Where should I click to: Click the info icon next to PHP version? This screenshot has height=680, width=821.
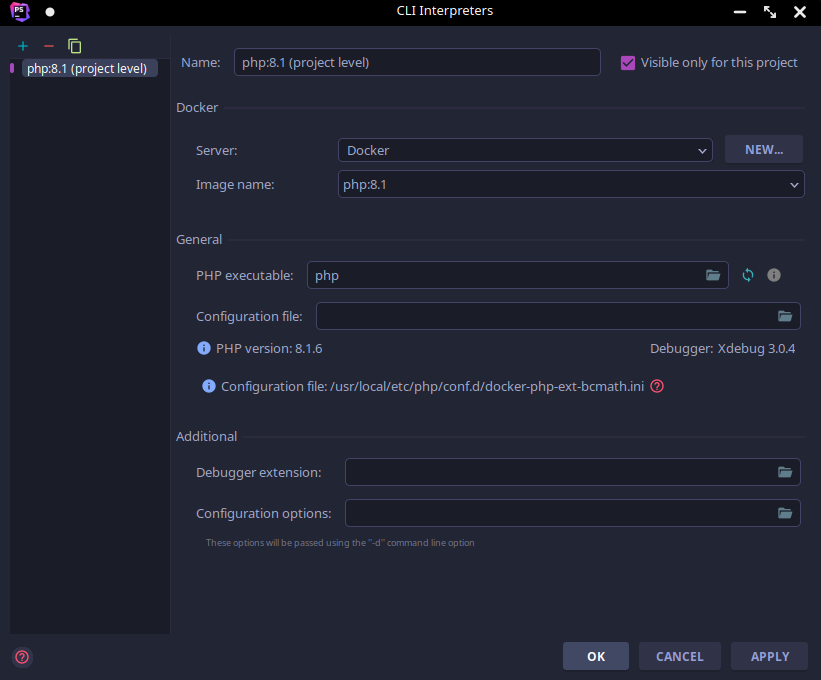[204, 348]
